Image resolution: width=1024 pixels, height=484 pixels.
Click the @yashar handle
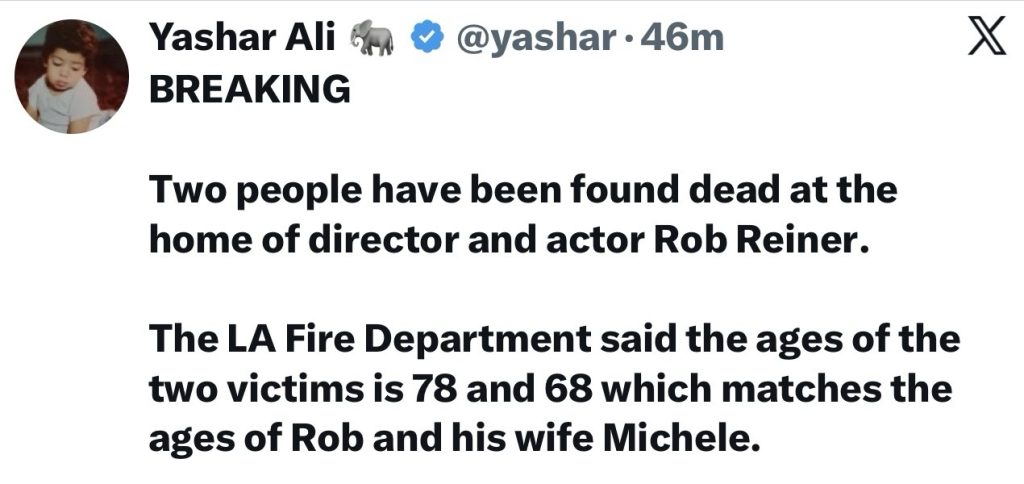point(534,38)
